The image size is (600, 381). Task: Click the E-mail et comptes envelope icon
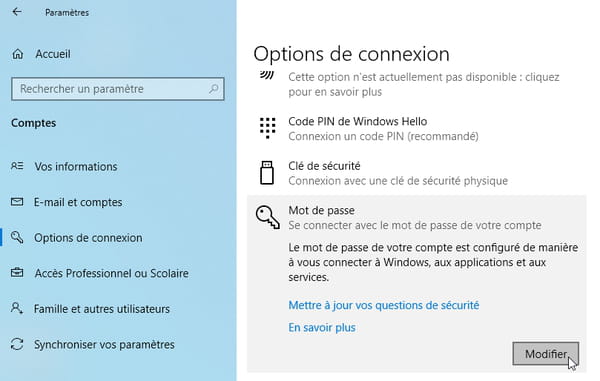17,202
